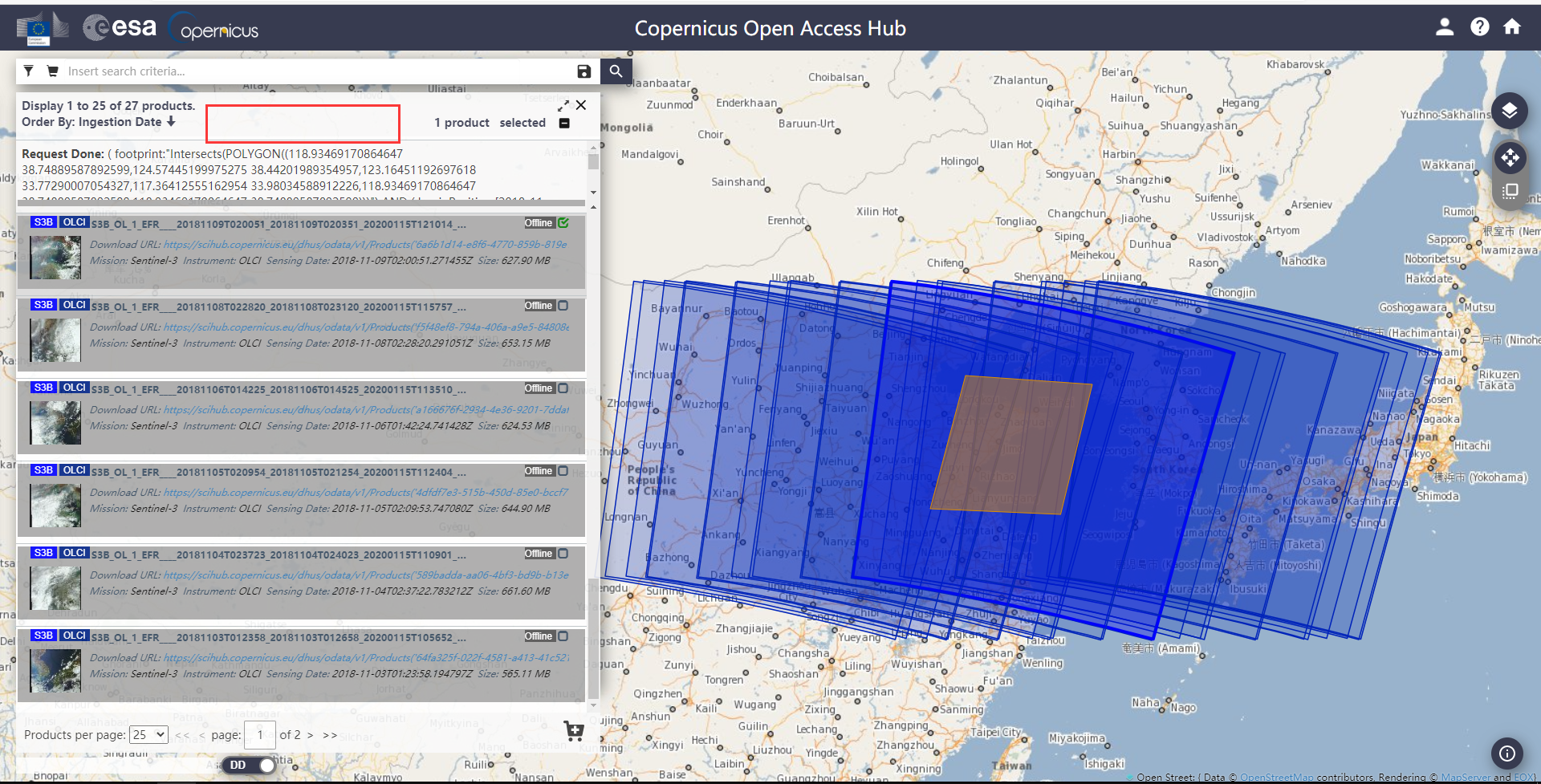1541x784 pixels.
Task: Open the MapServer attribution link
Action: pyautogui.click(x=1466, y=777)
